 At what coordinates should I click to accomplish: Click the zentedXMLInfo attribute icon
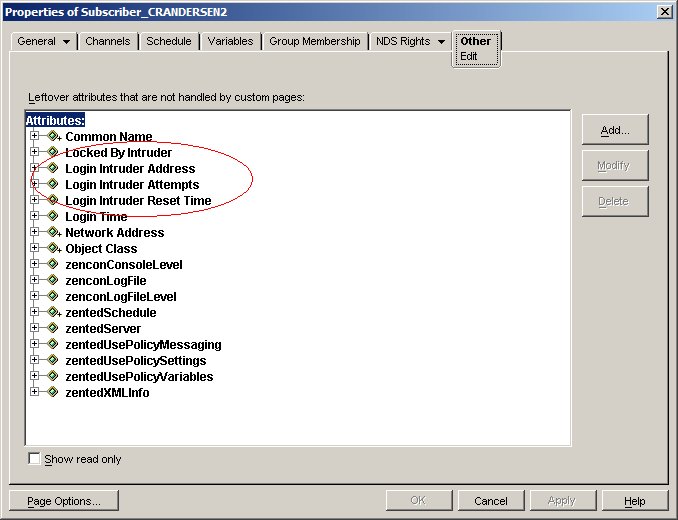[x=53, y=392]
